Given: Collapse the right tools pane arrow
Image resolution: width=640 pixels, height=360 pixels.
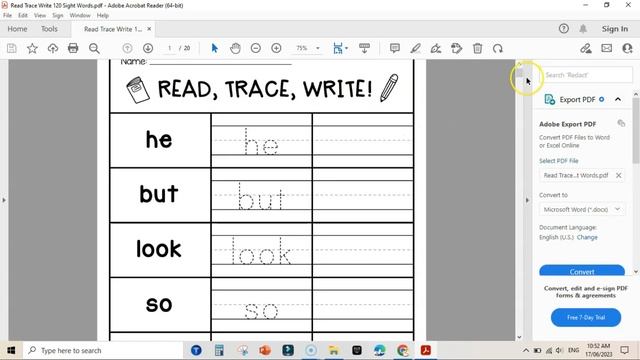Looking at the screenshot, I should tap(527, 200).
